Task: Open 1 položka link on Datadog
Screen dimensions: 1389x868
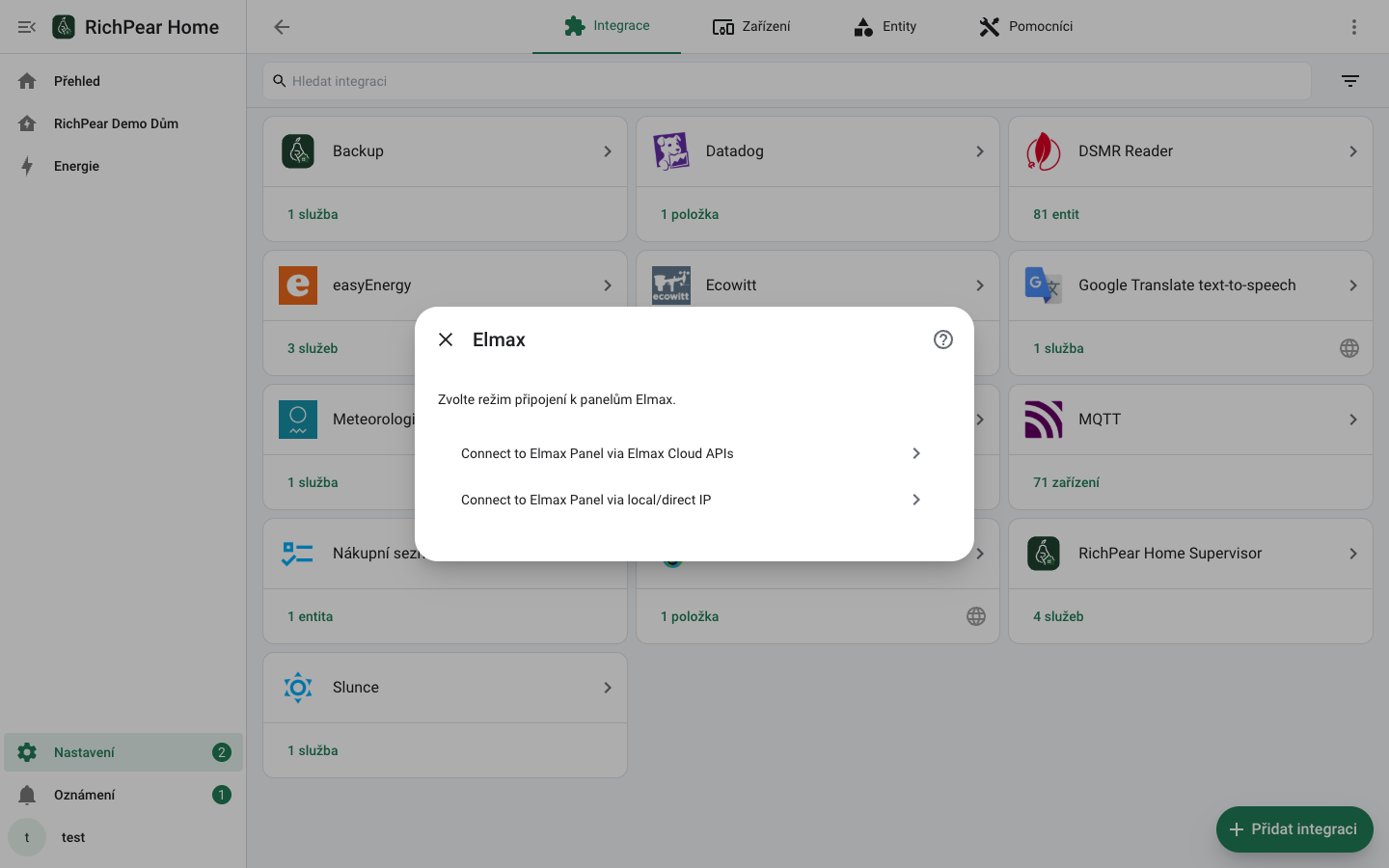Action: [x=690, y=214]
